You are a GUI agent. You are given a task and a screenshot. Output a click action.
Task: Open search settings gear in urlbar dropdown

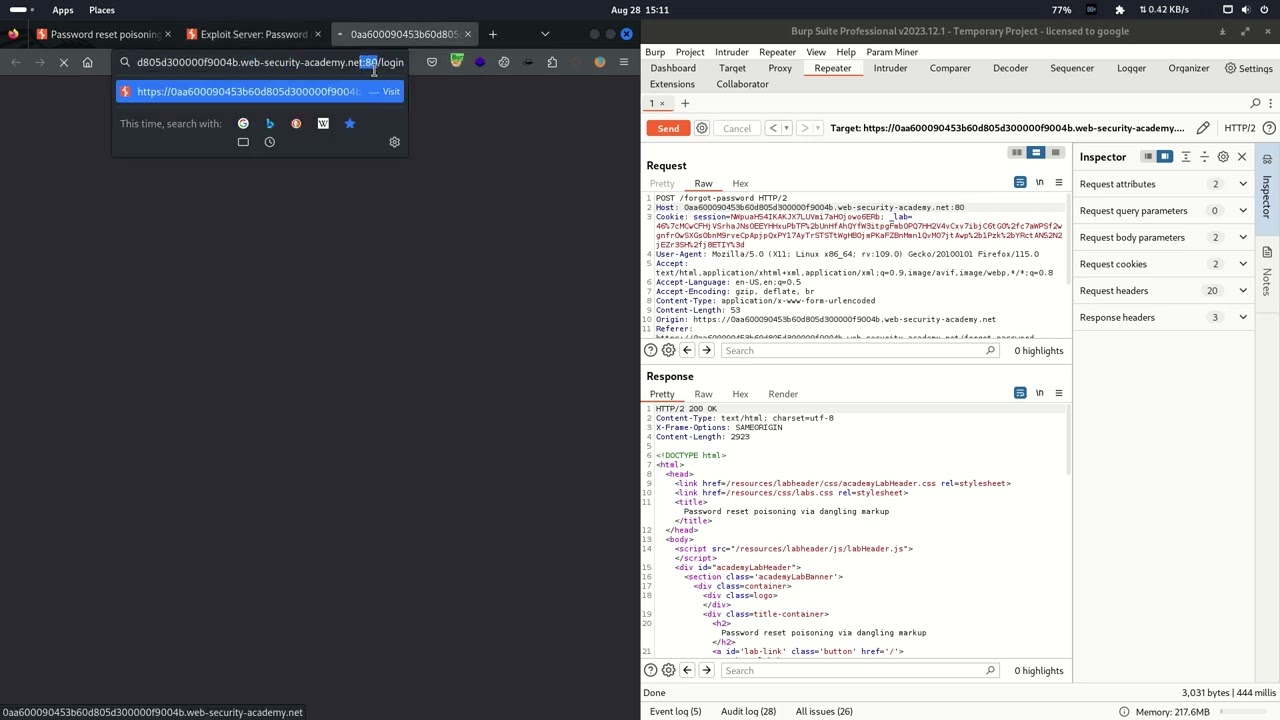(x=394, y=142)
